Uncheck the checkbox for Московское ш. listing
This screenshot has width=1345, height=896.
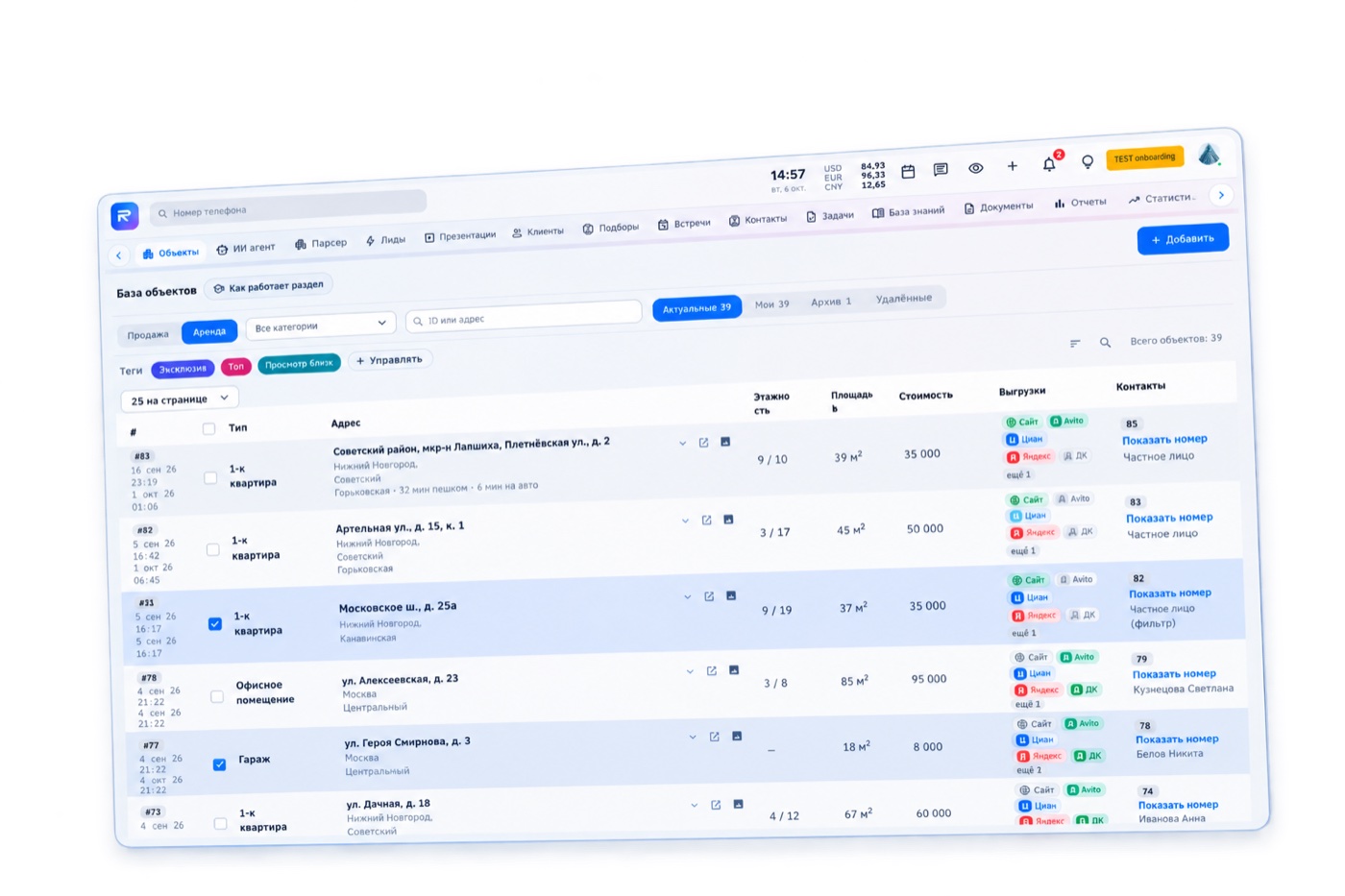click(x=215, y=623)
